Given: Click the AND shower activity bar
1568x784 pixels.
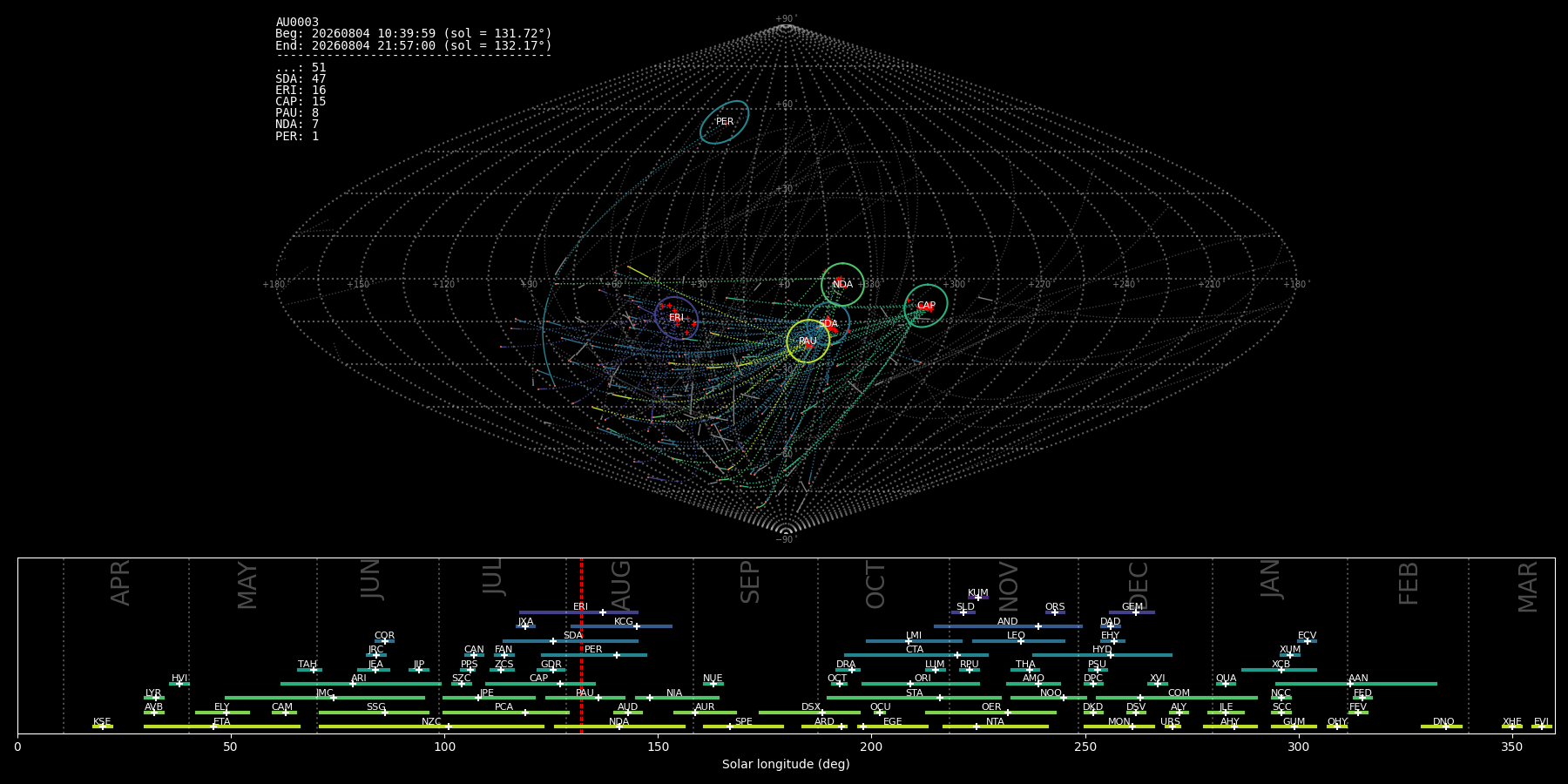Looking at the screenshot, I should [x=1008, y=626].
